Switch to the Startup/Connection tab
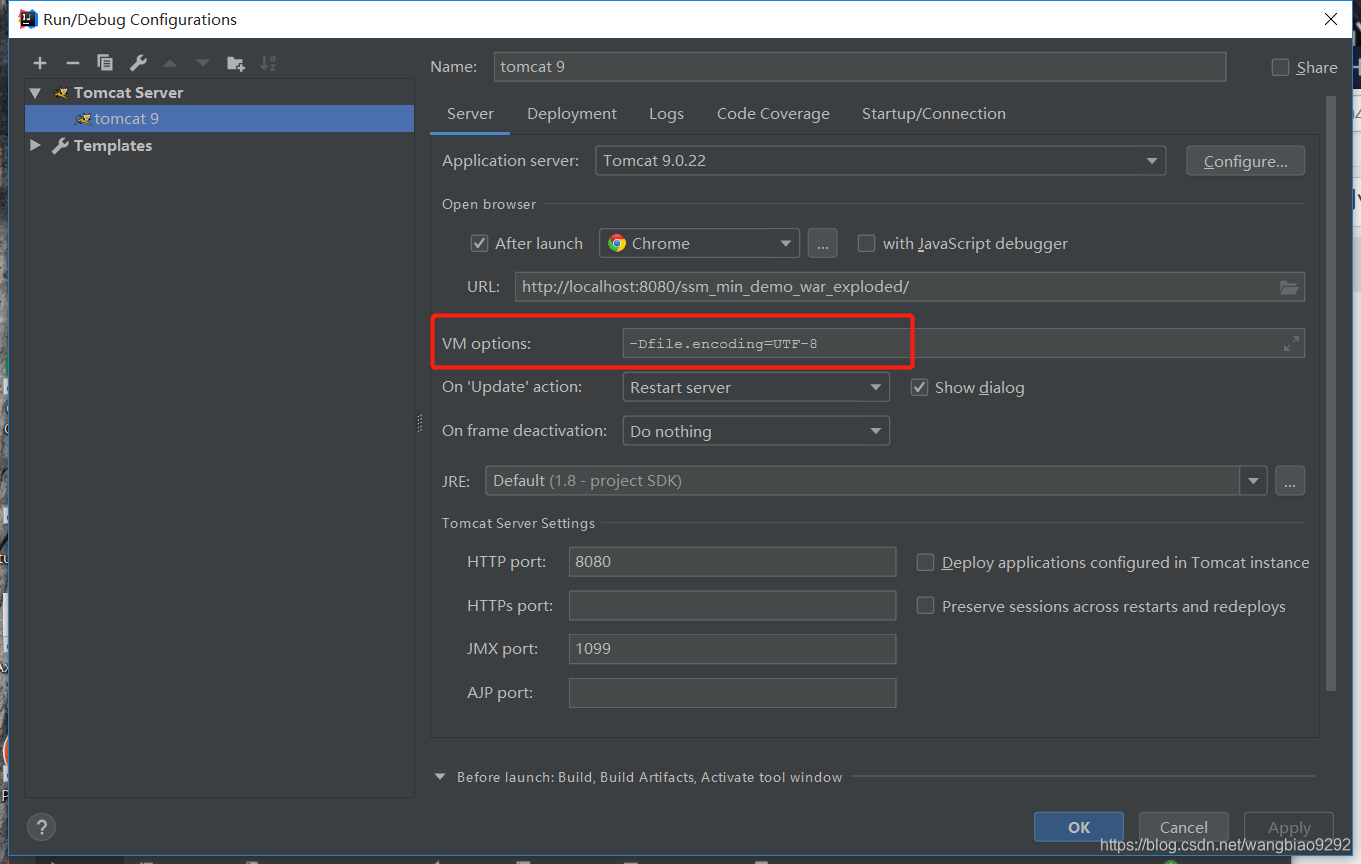Image resolution: width=1361 pixels, height=864 pixels. pos(934,114)
